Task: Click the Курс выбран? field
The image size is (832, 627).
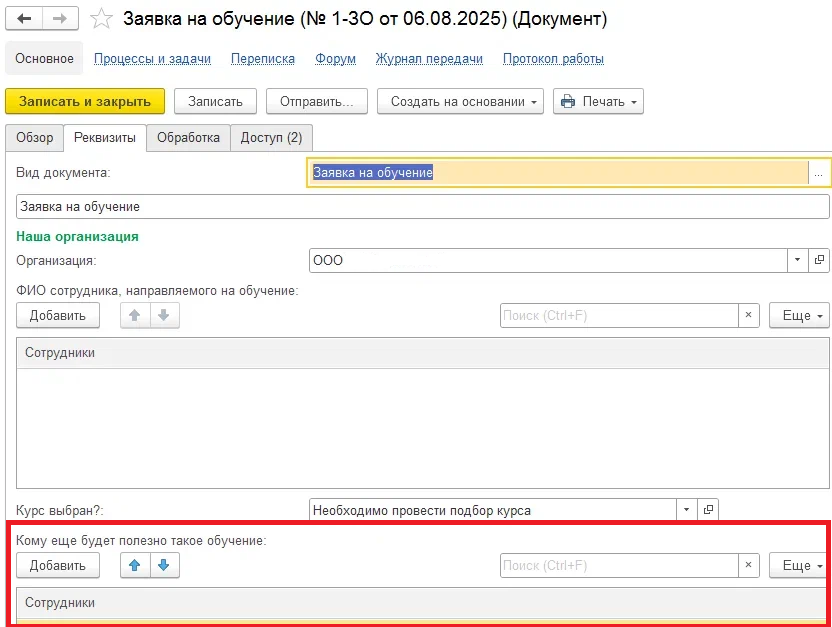Action: (x=492, y=510)
